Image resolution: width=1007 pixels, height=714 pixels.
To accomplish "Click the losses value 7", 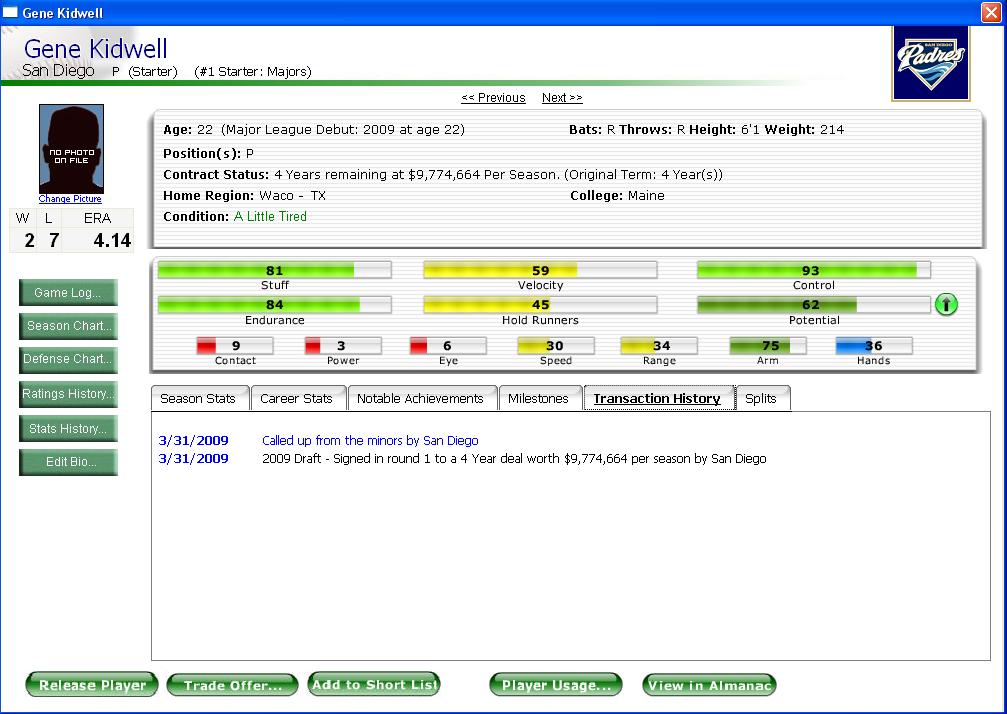I will coord(54,240).
